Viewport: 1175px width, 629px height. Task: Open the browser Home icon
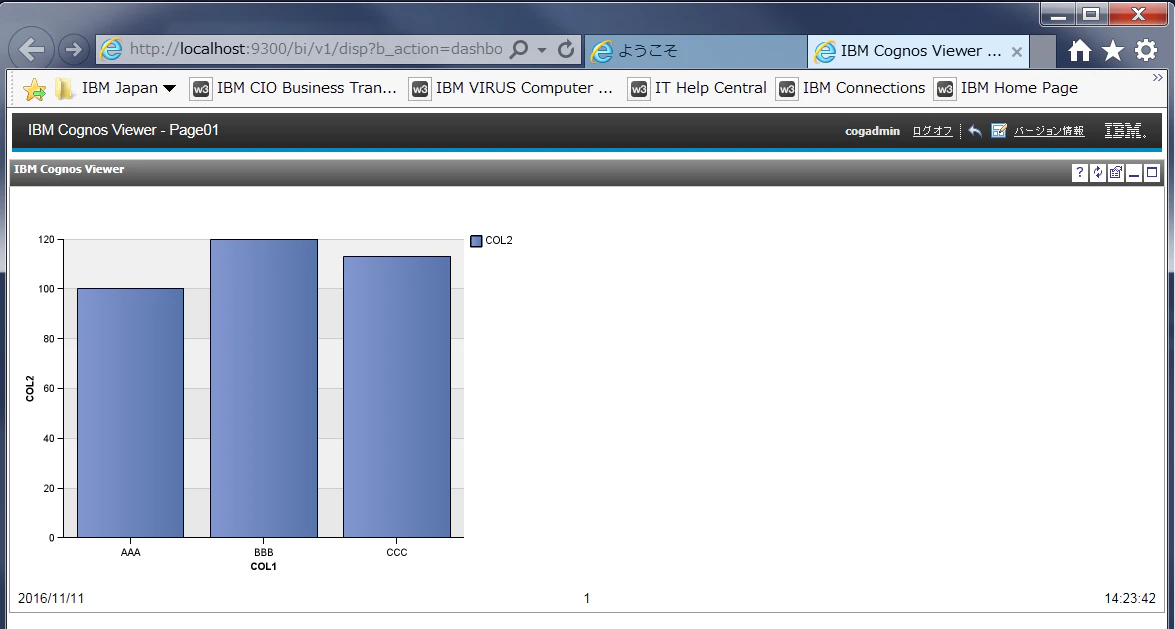pyautogui.click(x=1080, y=50)
